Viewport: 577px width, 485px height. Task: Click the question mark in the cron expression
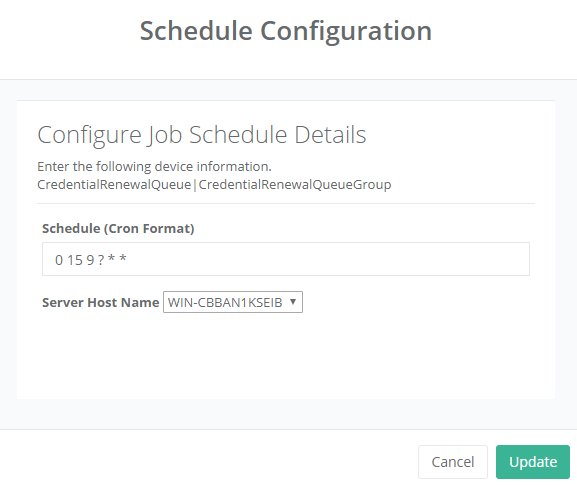coord(101,260)
